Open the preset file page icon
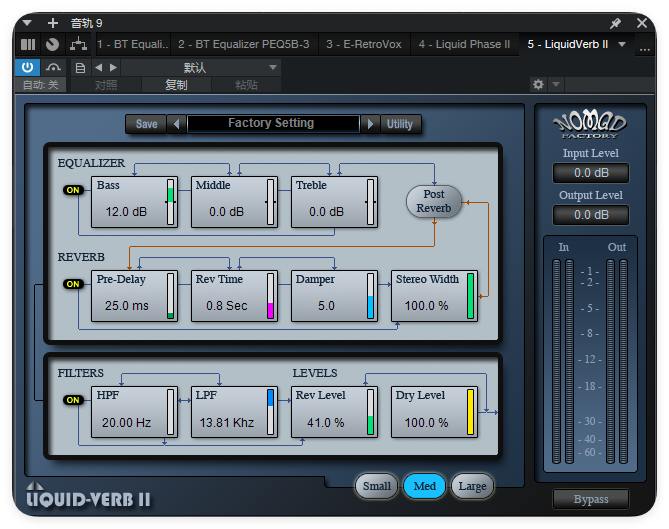 (x=80, y=68)
